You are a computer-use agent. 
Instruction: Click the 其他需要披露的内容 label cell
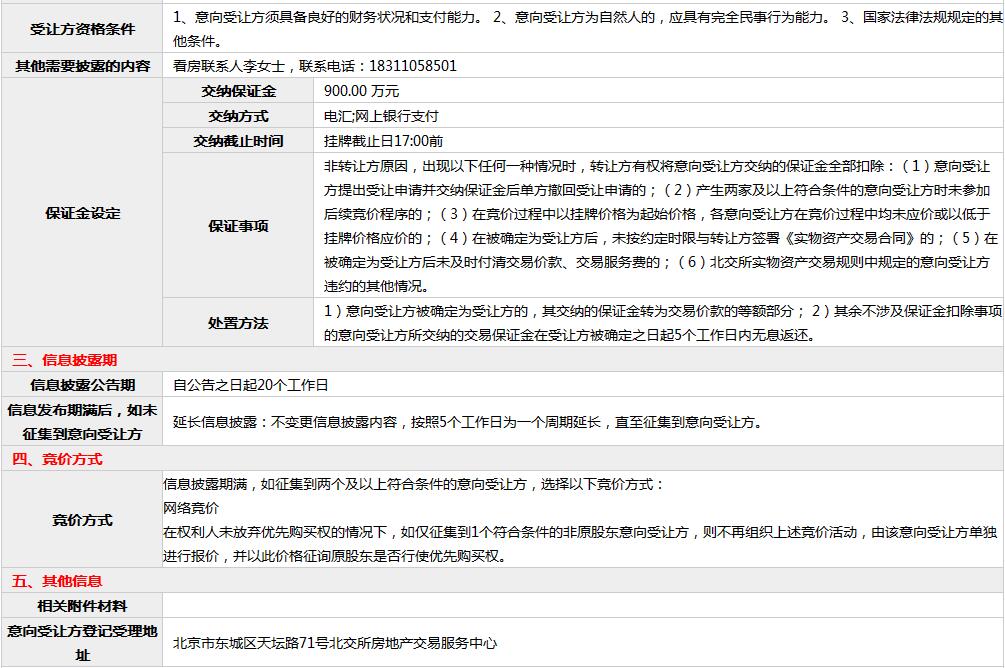click(x=82, y=66)
